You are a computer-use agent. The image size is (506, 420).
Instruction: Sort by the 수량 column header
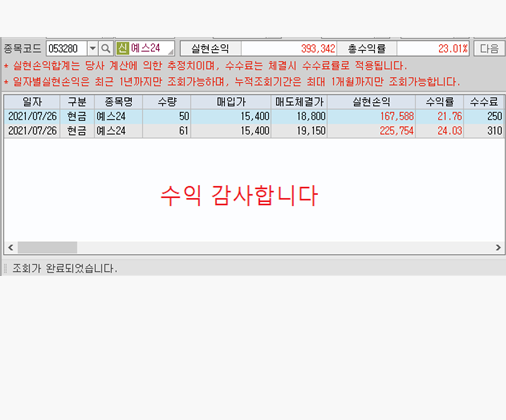(x=166, y=102)
